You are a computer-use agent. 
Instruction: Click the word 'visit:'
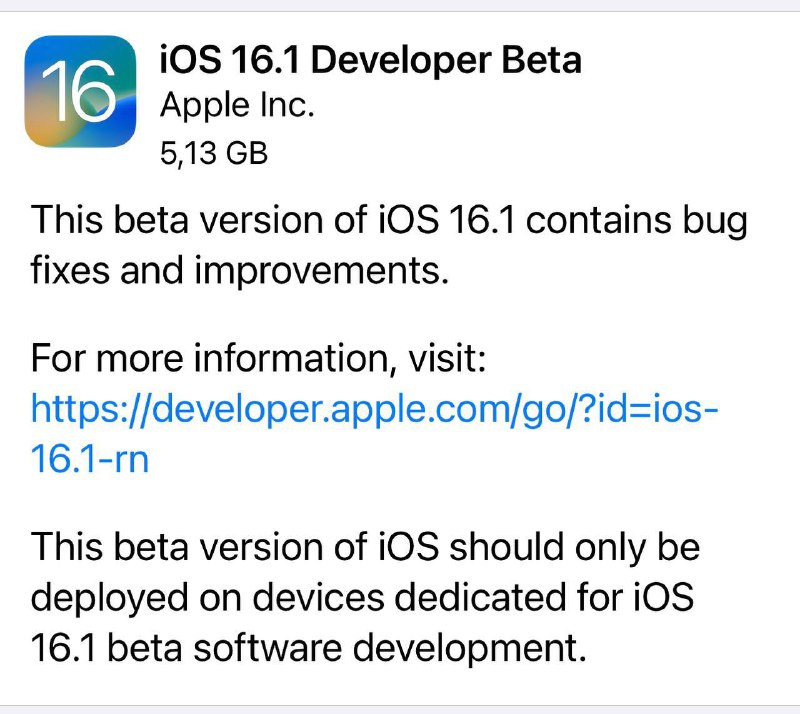tap(447, 359)
